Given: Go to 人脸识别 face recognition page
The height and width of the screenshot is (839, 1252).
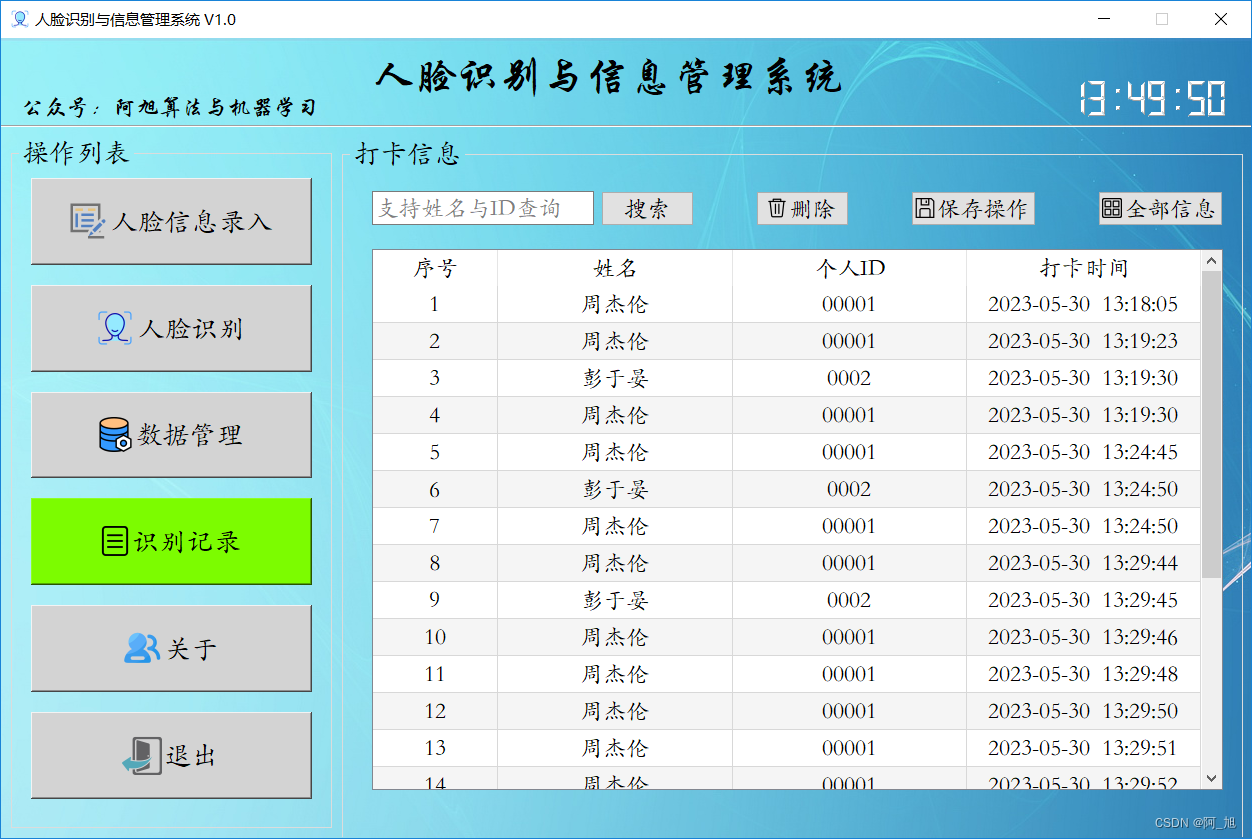Looking at the screenshot, I should [x=171, y=328].
